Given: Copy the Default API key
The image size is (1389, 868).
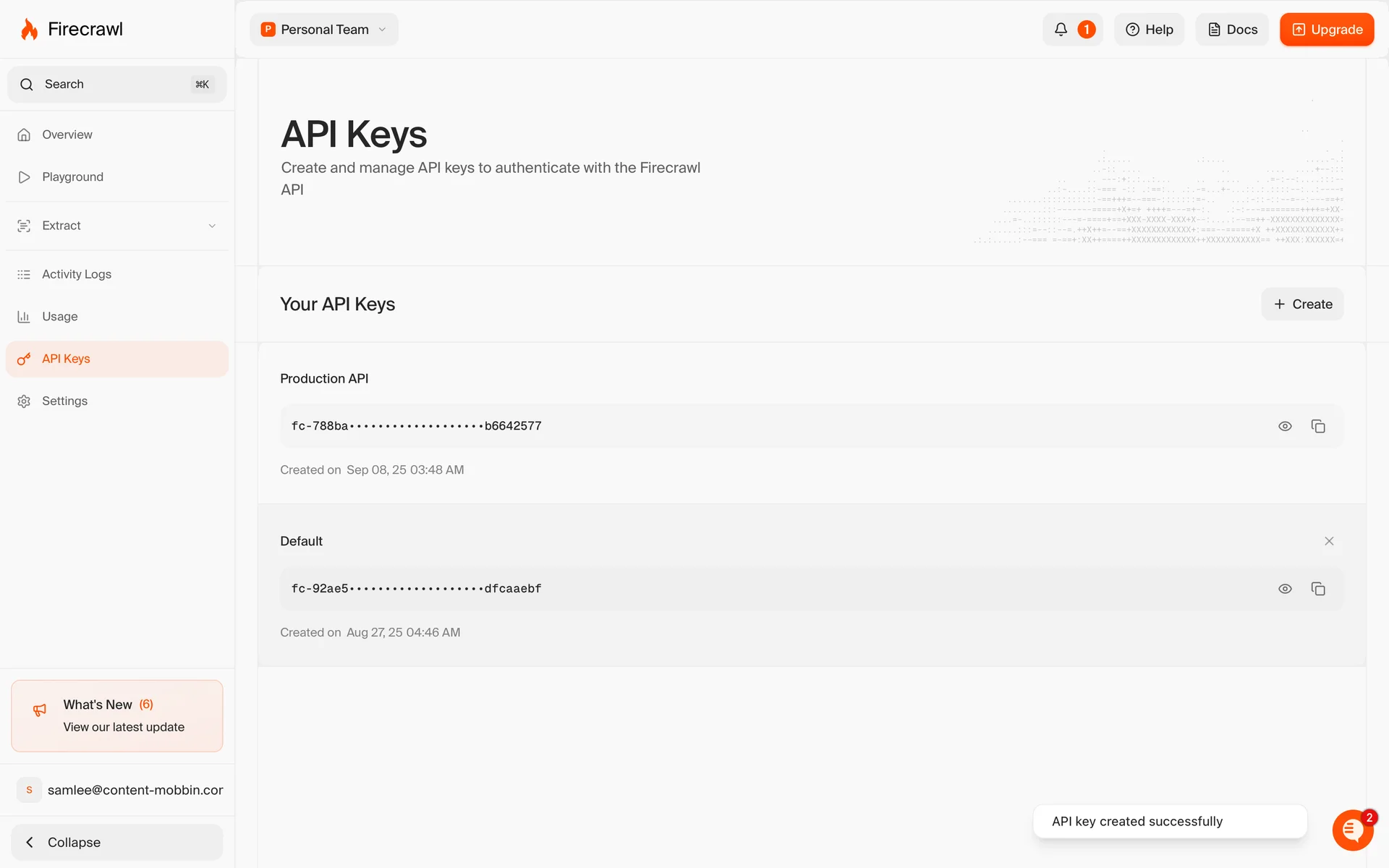Looking at the screenshot, I should pos(1318,589).
